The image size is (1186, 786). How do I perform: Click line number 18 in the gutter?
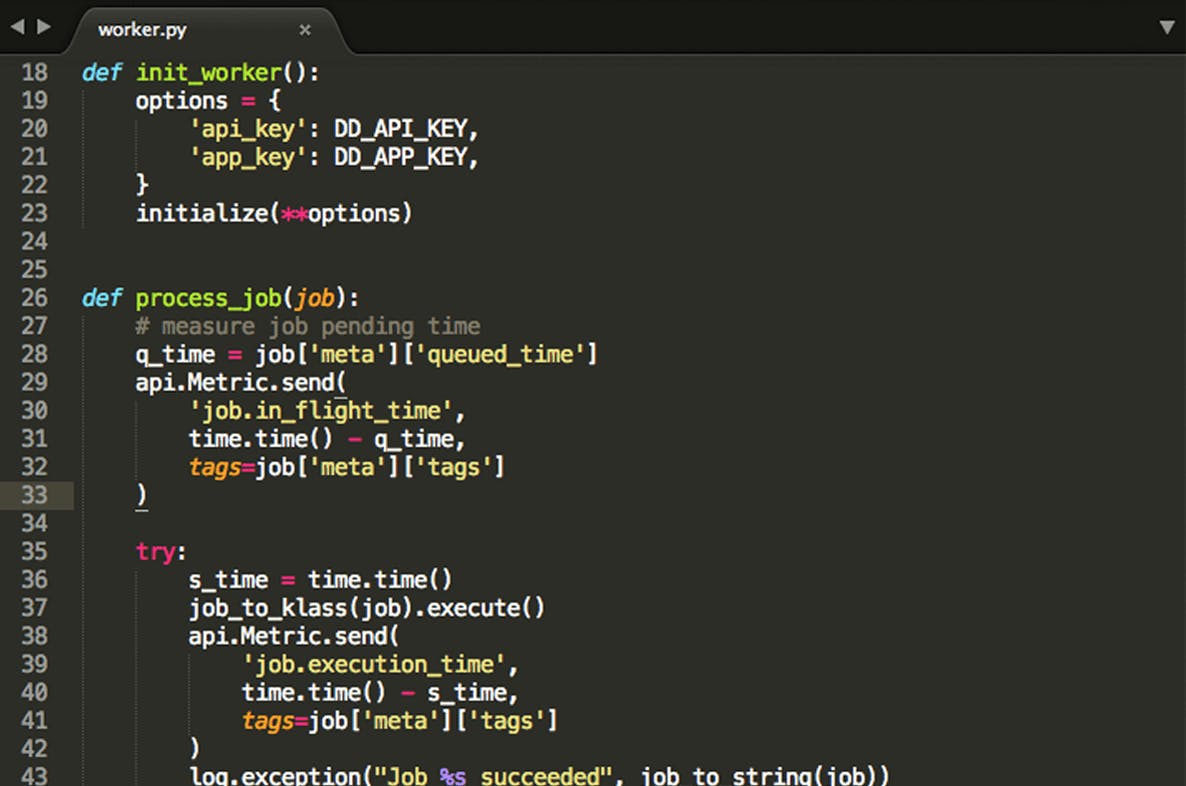tap(34, 73)
